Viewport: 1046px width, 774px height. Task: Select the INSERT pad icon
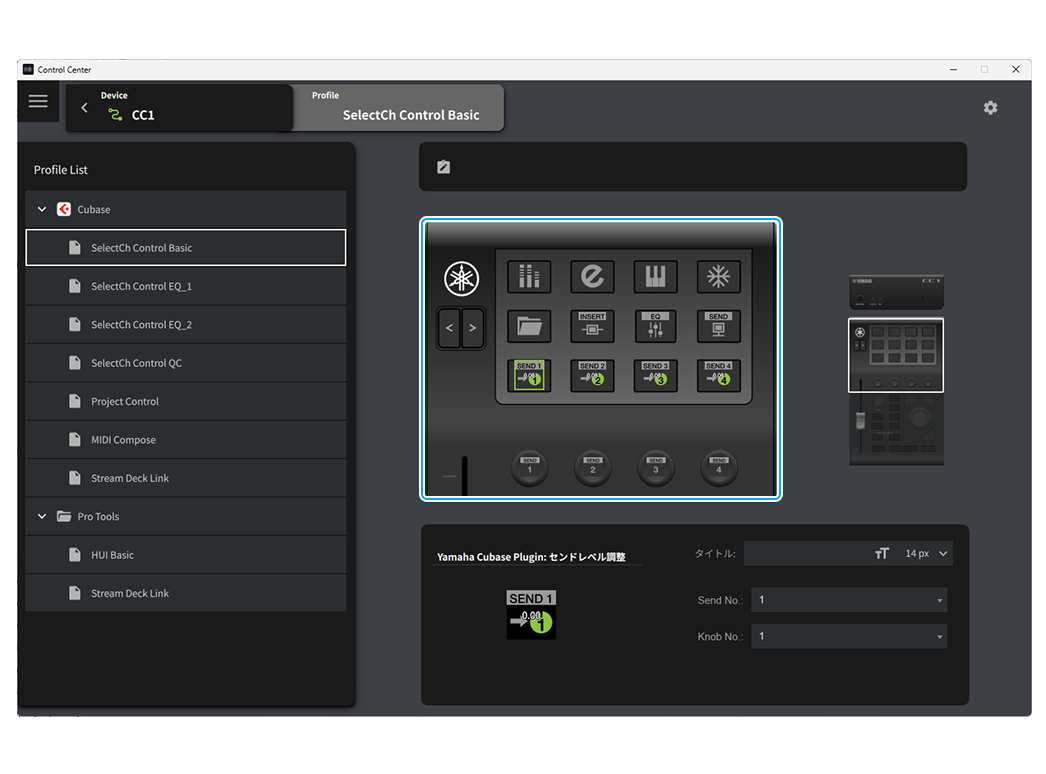pos(592,326)
